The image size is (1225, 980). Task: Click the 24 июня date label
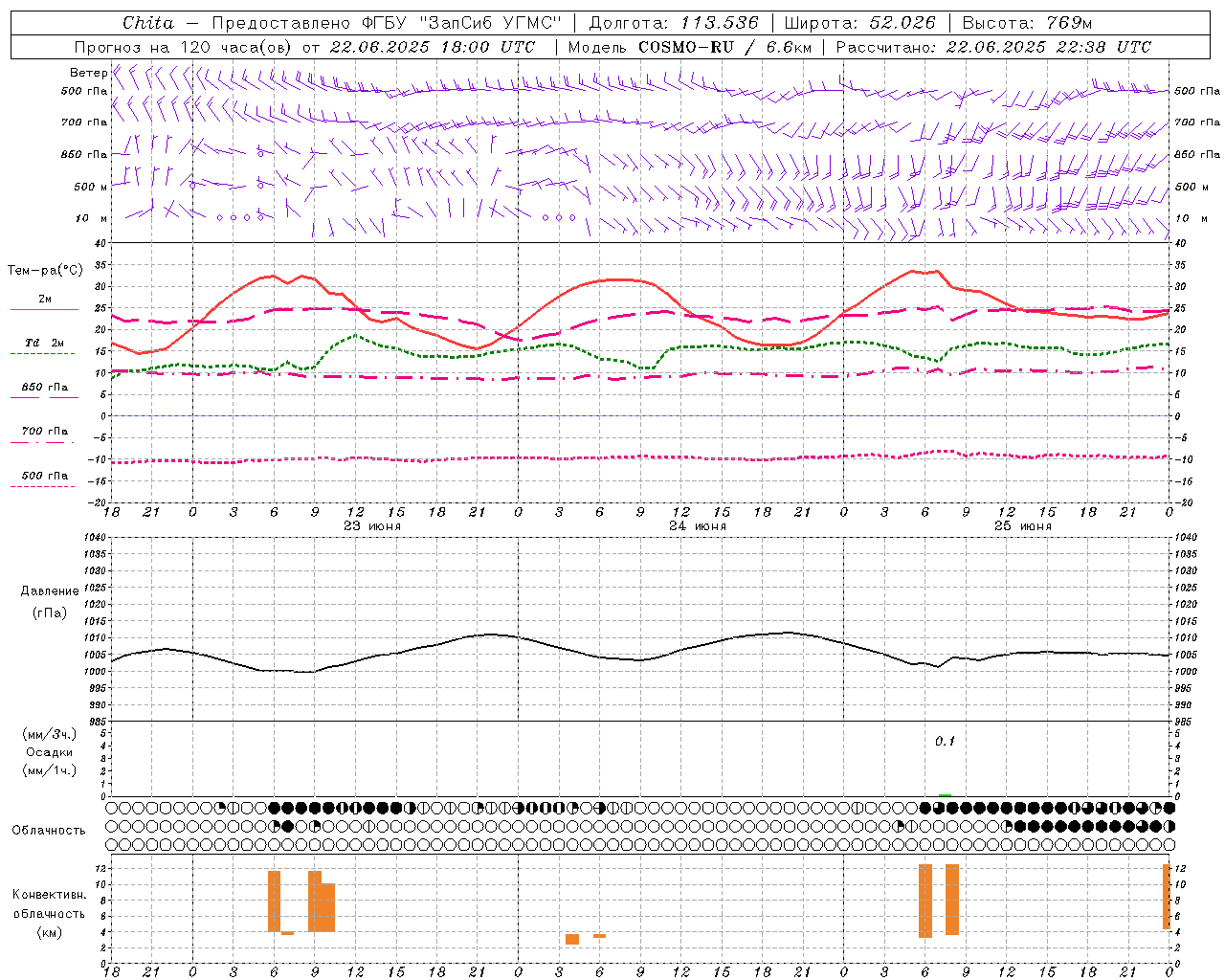[x=697, y=526]
